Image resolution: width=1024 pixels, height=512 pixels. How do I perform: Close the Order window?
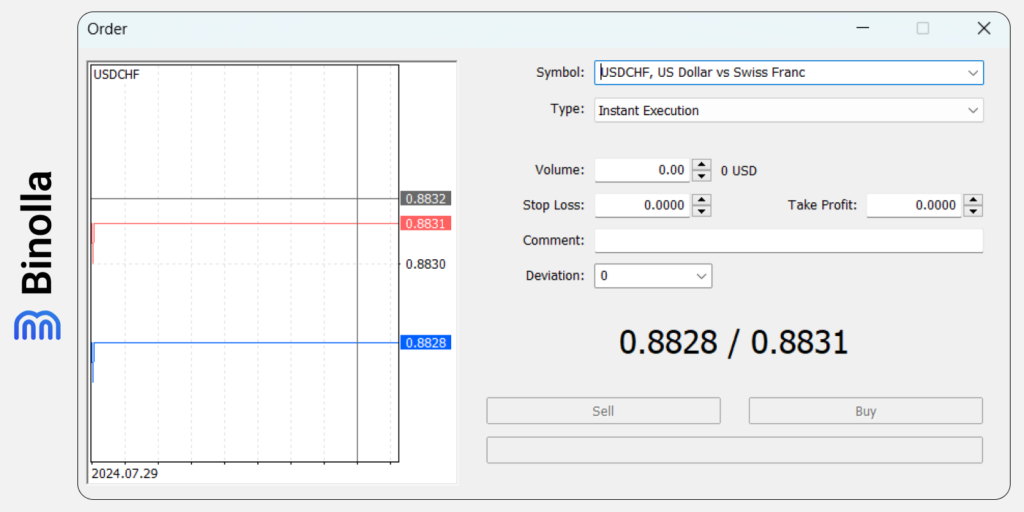[x=984, y=28]
